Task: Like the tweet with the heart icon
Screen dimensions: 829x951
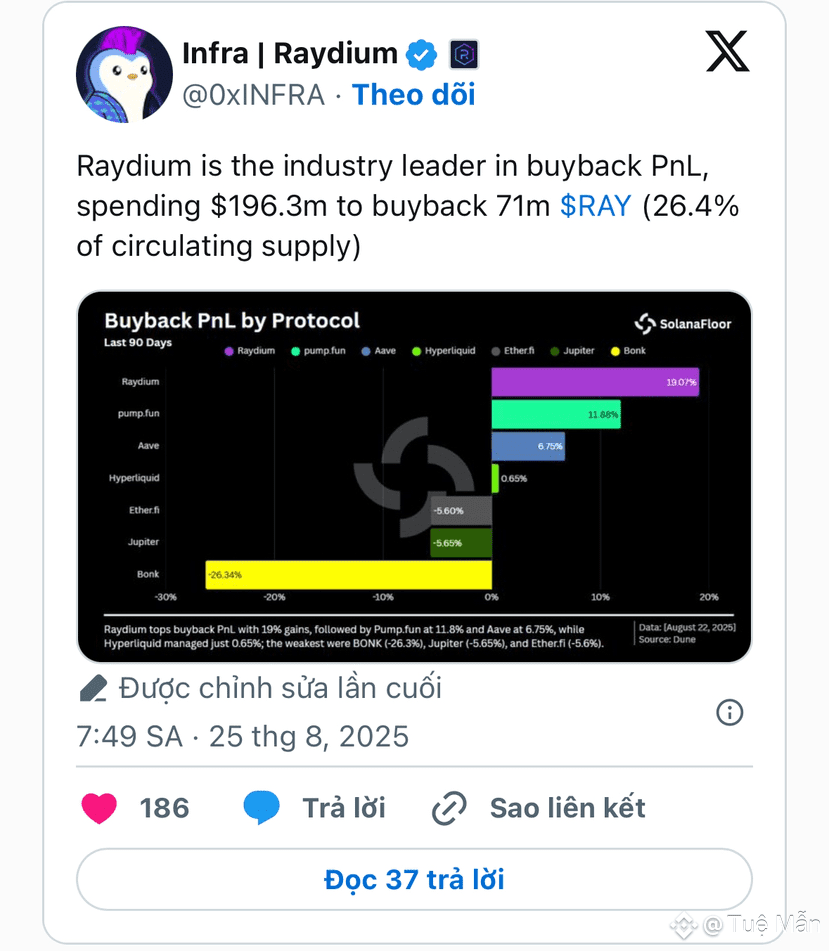Action: (x=99, y=808)
